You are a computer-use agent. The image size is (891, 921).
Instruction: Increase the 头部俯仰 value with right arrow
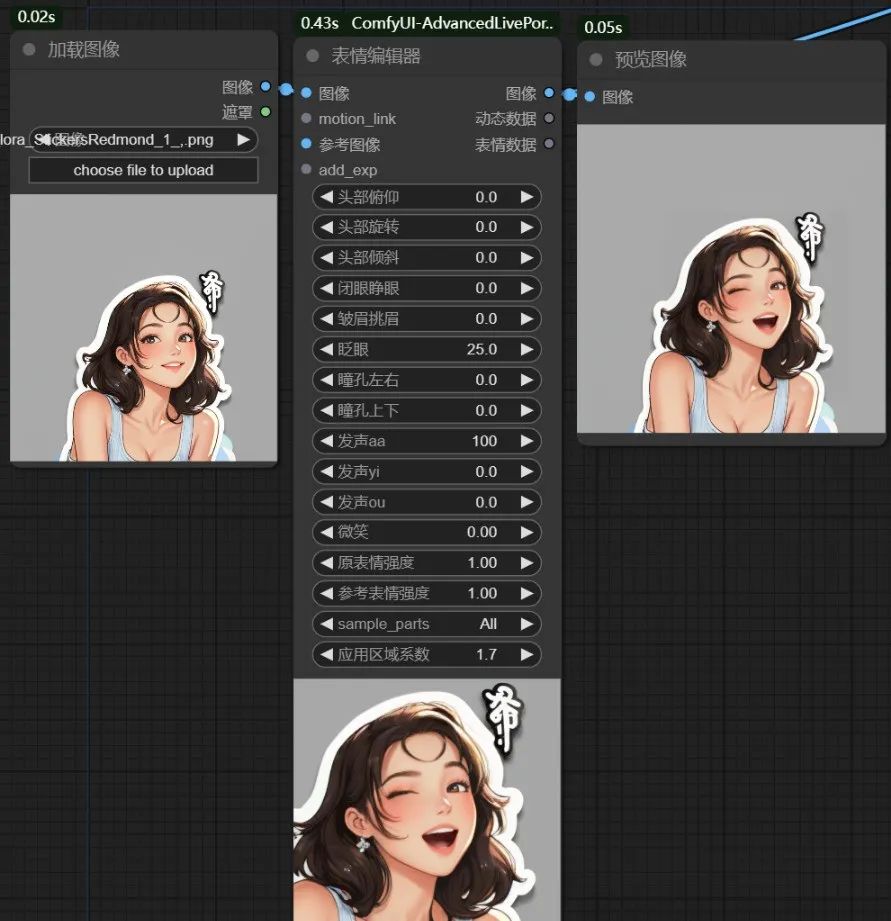pos(527,197)
